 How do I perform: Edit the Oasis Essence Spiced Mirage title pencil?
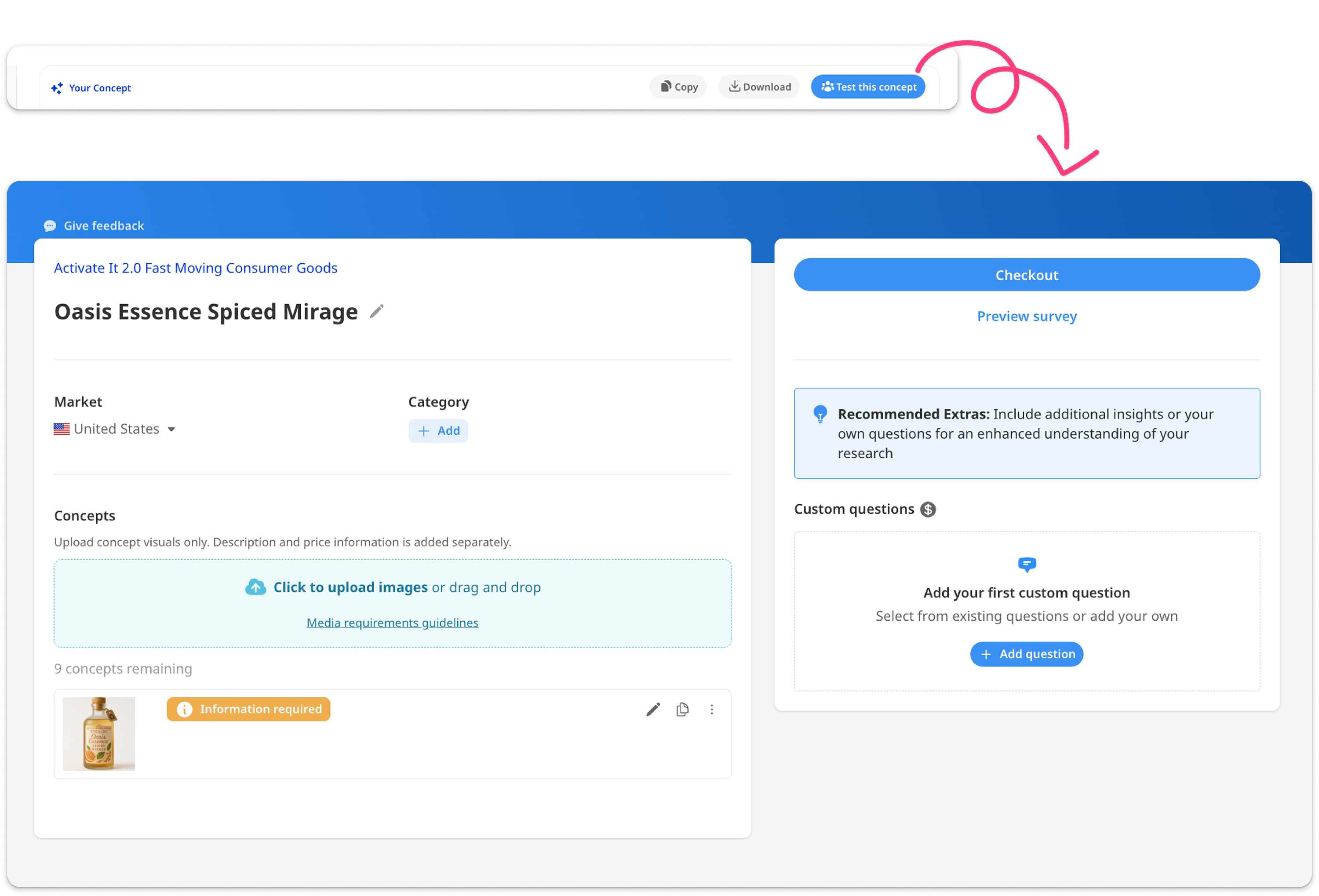[377, 312]
